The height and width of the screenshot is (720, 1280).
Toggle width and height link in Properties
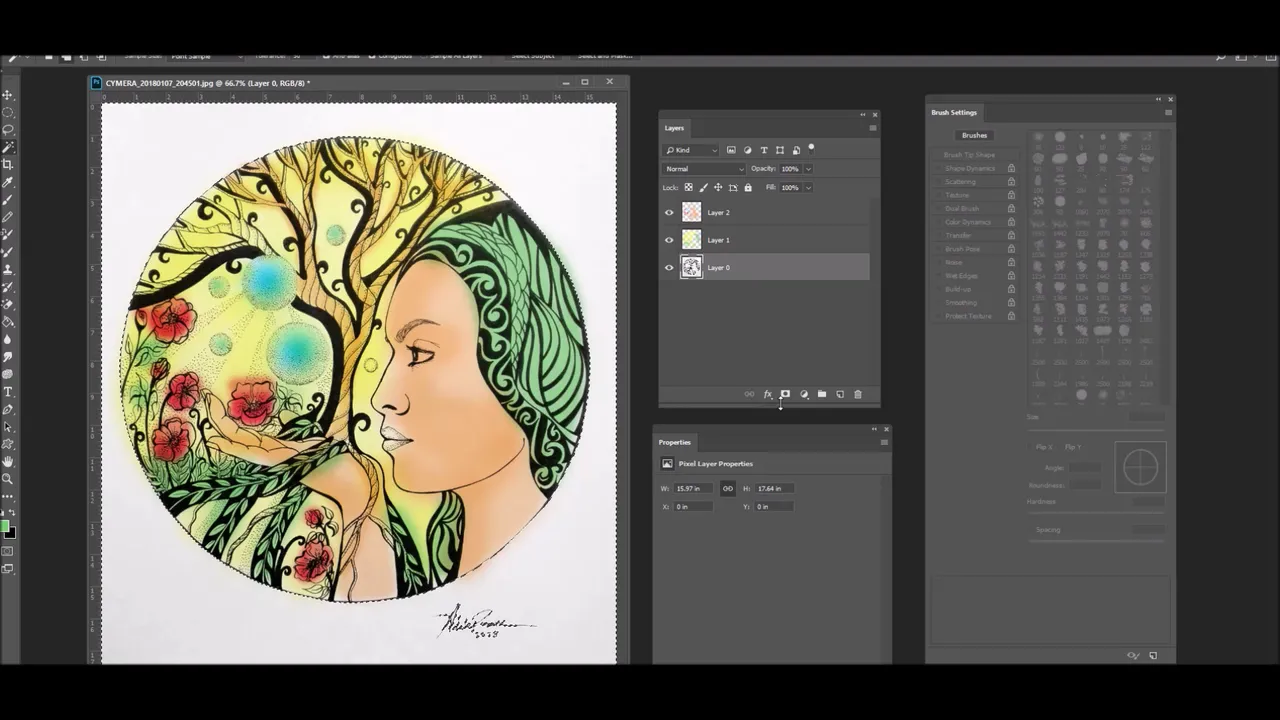pos(727,488)
